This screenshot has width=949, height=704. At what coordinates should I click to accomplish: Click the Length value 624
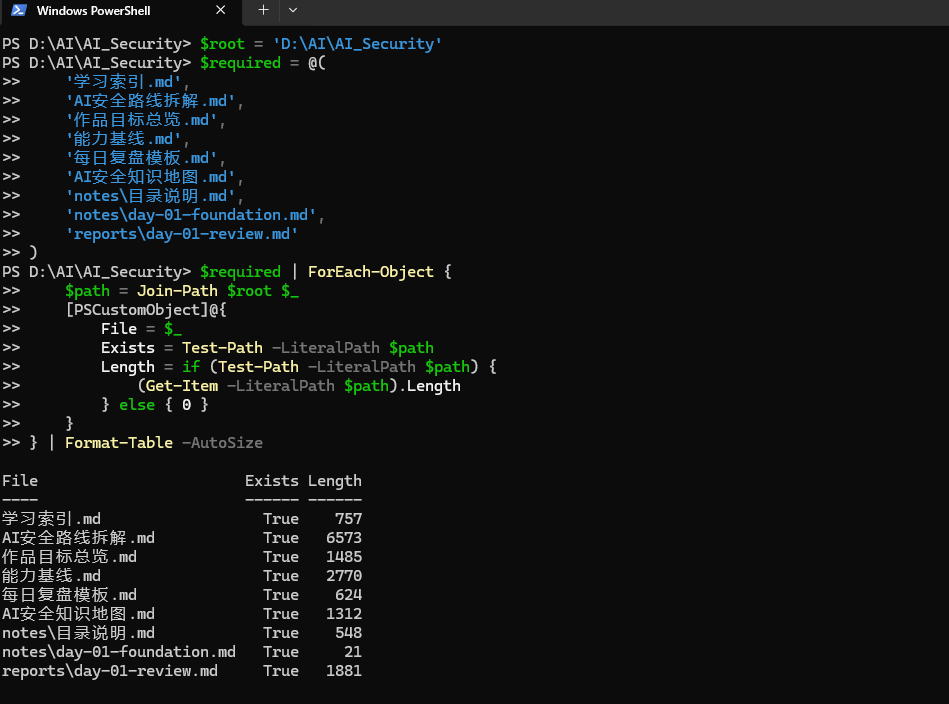tap(349, 594)
